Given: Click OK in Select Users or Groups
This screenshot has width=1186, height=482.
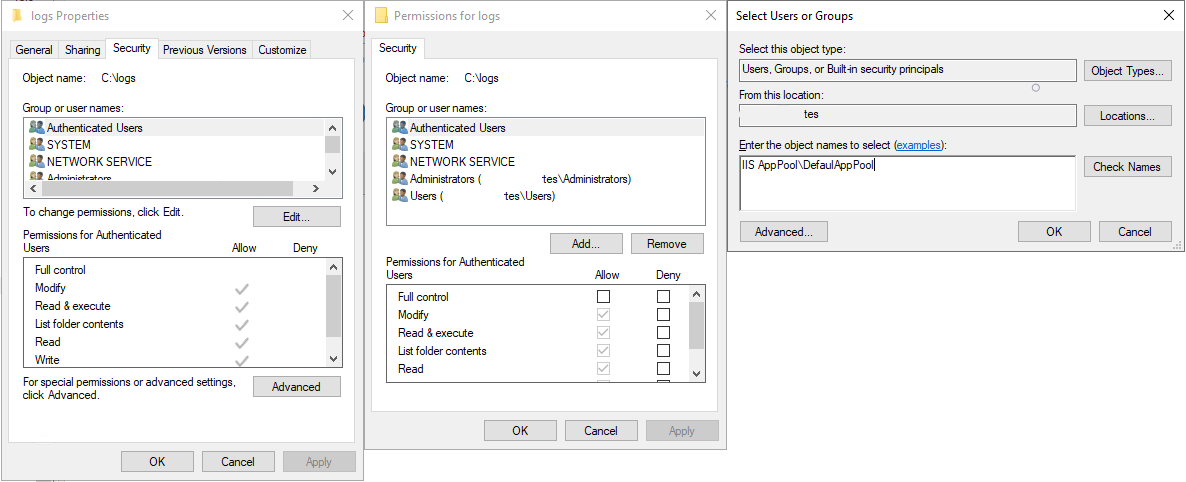Looking at the screenshot, I should [1054, 232].
